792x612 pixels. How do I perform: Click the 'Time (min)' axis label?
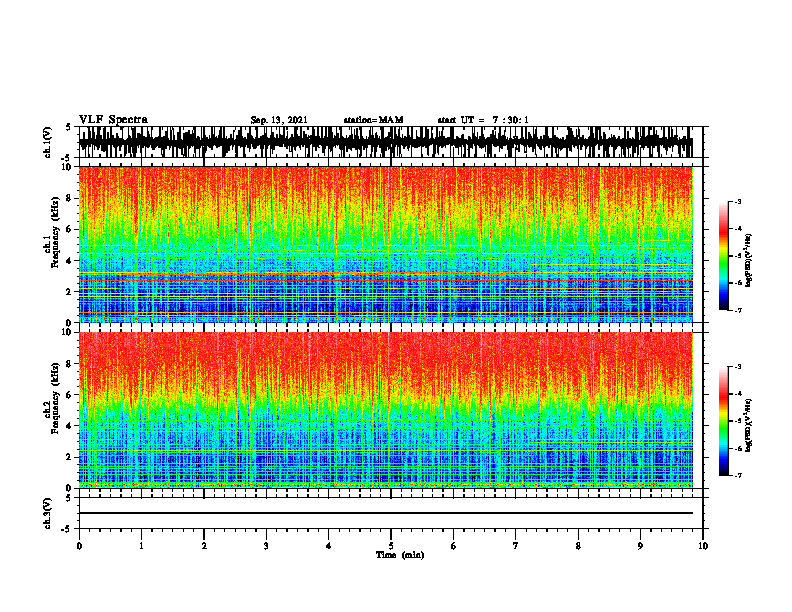point(400,555)
